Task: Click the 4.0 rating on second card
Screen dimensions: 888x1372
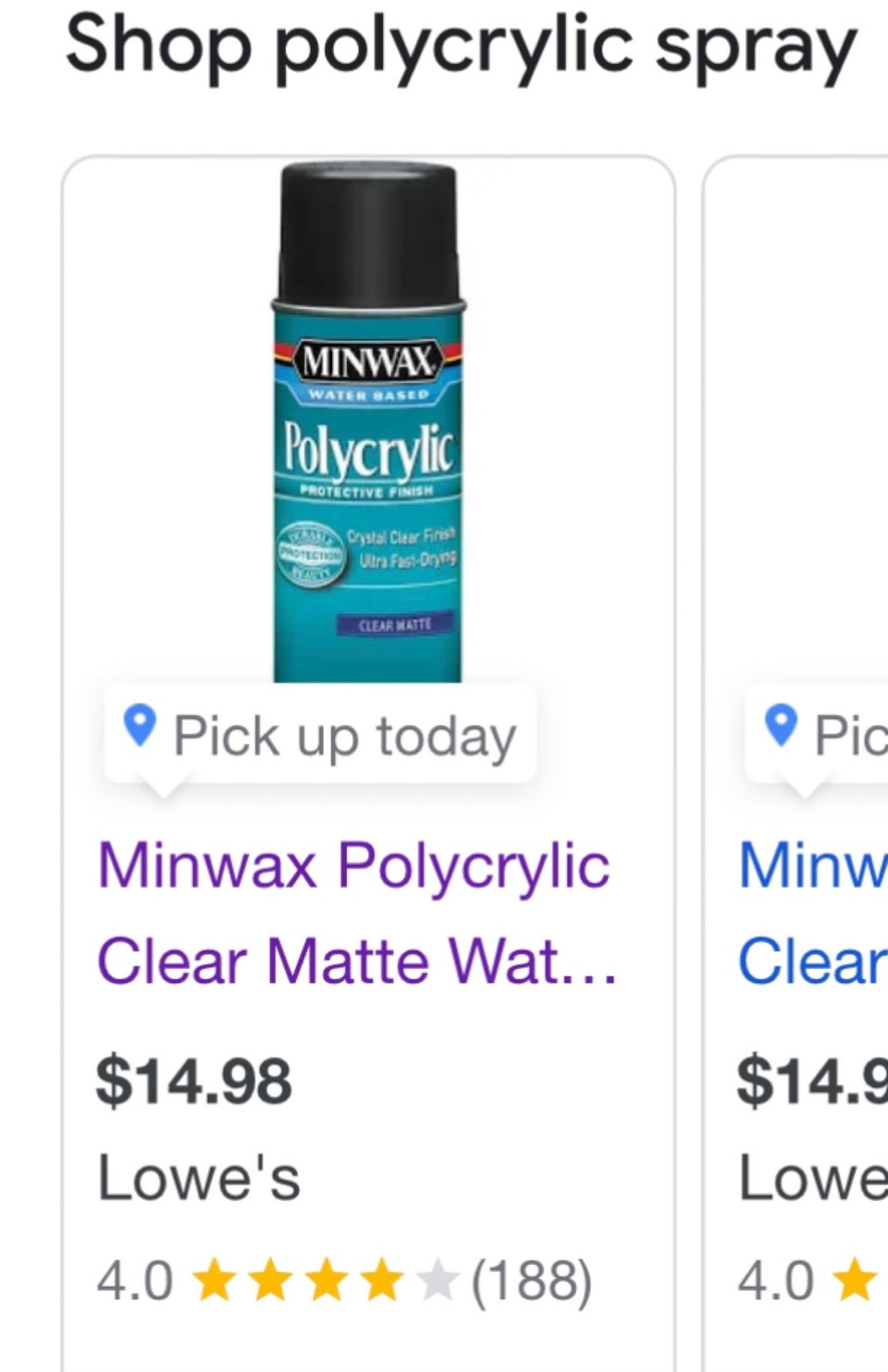Action: 775,1280
